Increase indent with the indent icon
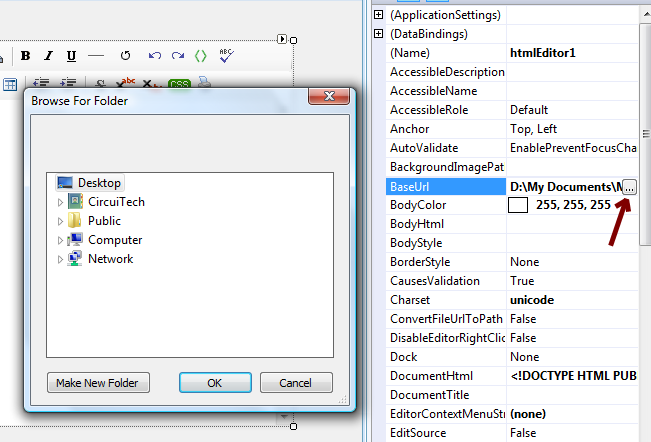 click(68, 83)
